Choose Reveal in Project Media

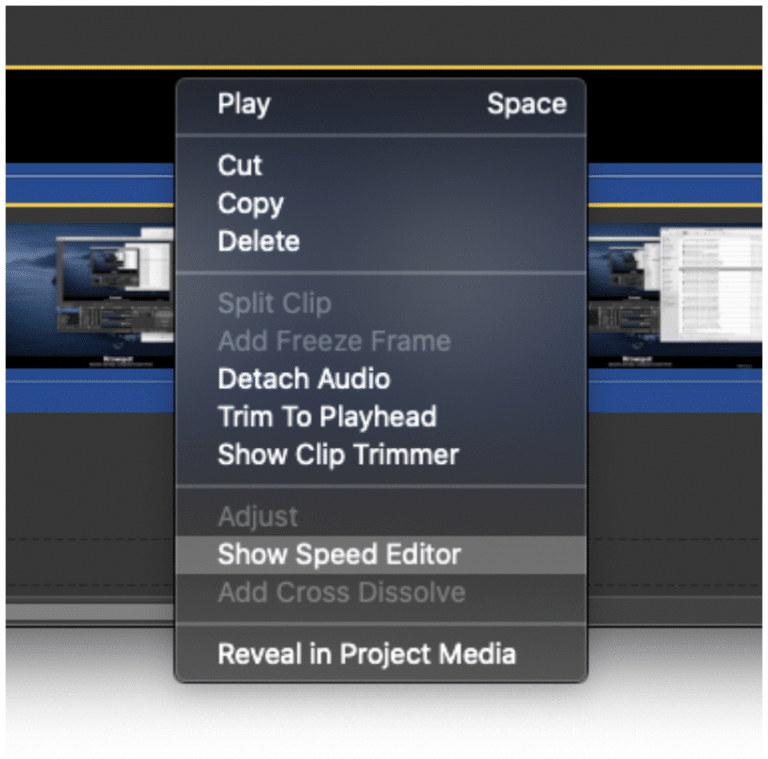click(x=381, y=654)
